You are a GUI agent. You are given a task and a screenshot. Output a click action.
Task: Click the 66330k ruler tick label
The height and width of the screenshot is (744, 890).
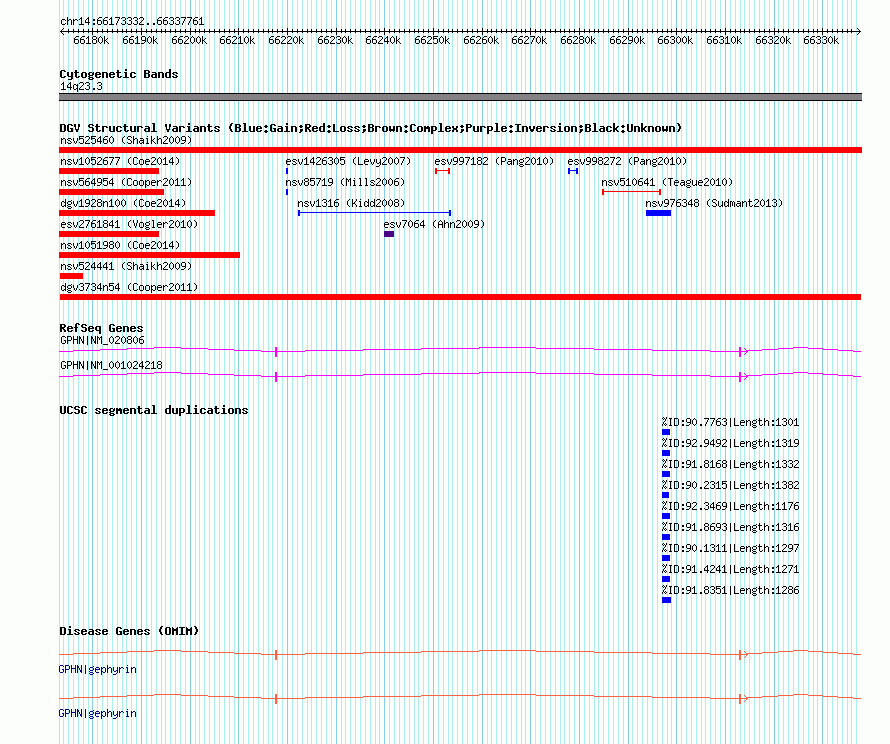[x=821, y=40]
